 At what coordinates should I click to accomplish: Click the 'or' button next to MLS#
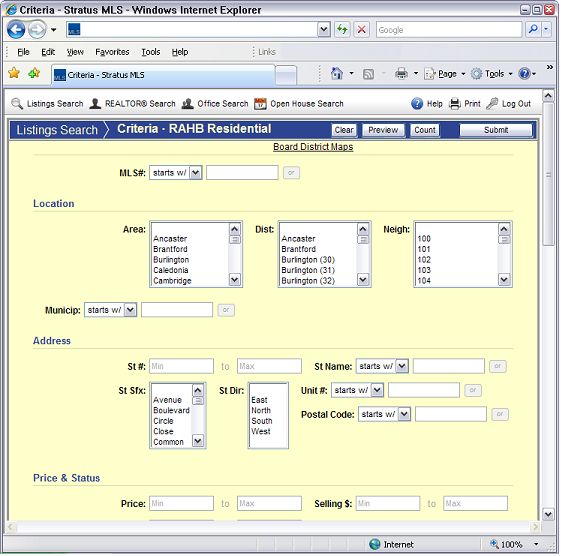click(x=291, y=173)
